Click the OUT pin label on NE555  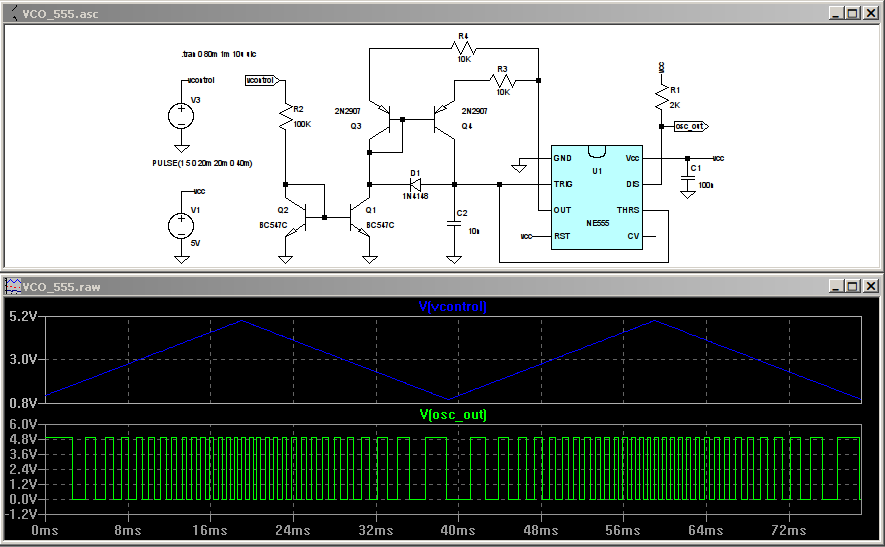pyautogui.click(x=562, y=210)
